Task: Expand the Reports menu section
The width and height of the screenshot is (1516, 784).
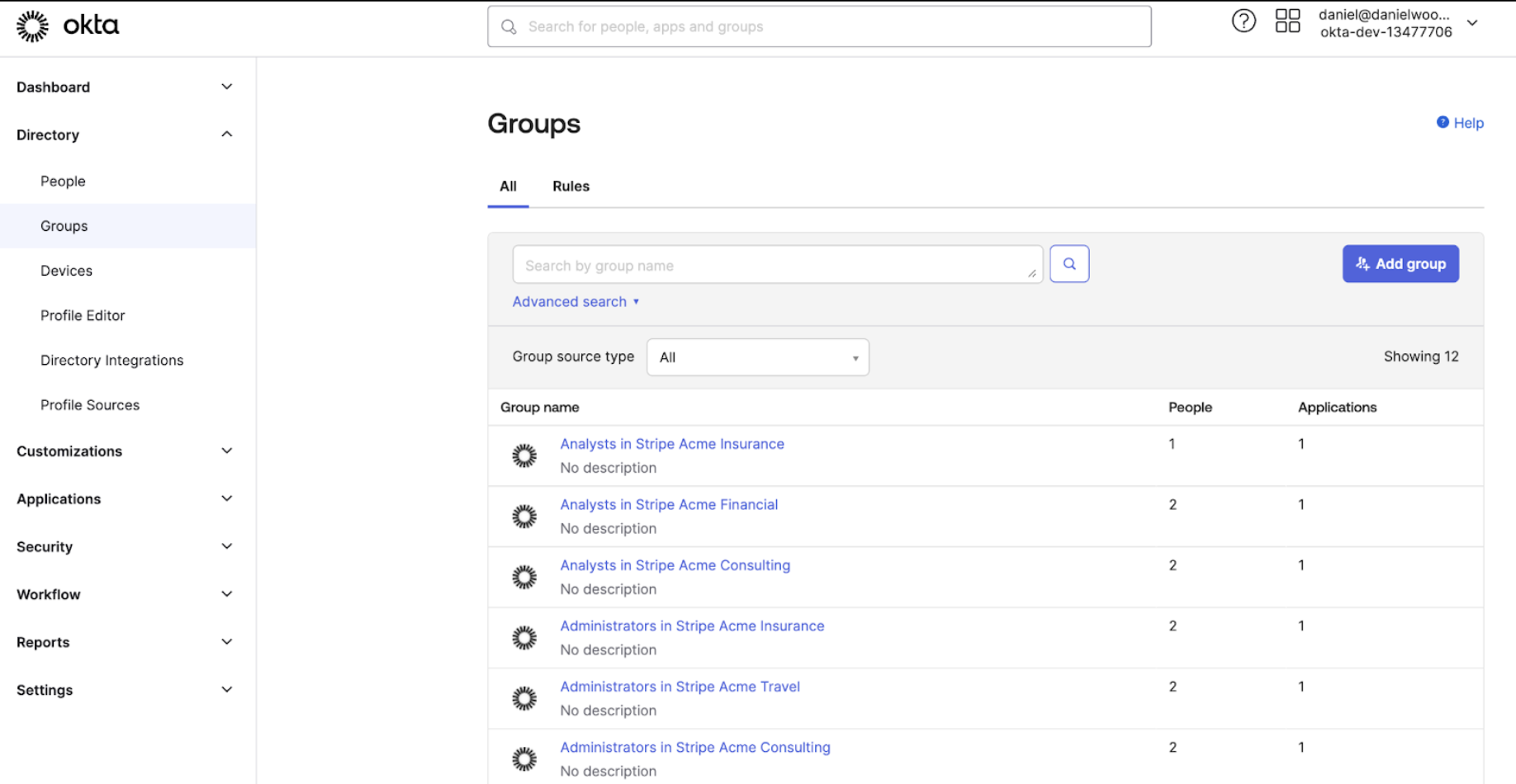Action: (x=226, y=642)
